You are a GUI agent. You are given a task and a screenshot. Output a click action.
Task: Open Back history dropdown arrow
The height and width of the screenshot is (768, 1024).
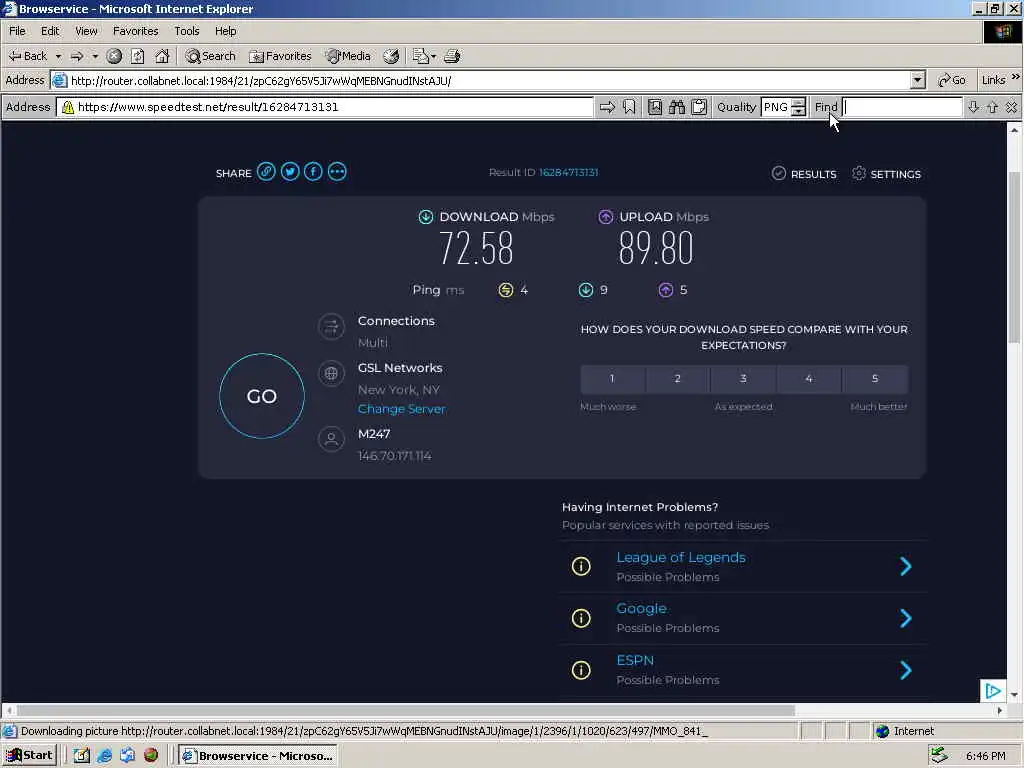coord(58,56)
